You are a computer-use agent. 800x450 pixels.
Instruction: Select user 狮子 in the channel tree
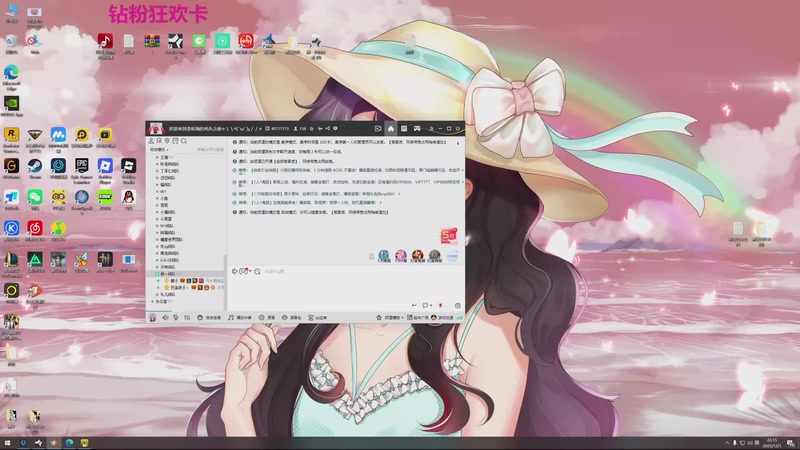pyautogui.click(x=174, y=281)
